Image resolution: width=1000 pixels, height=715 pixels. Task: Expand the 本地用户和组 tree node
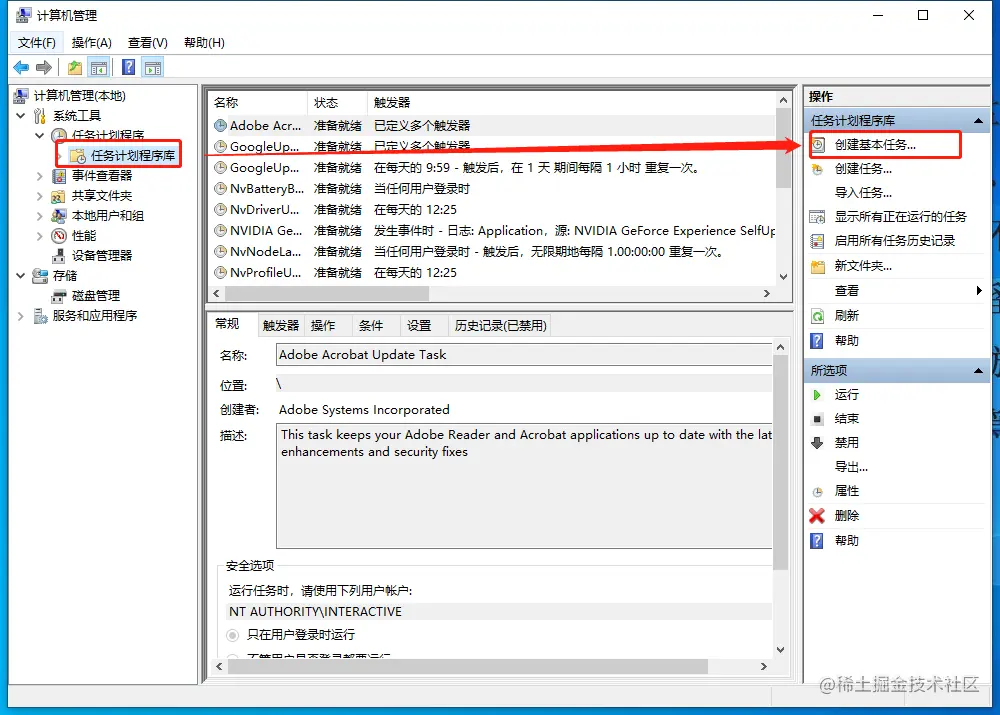click(40, 216)
